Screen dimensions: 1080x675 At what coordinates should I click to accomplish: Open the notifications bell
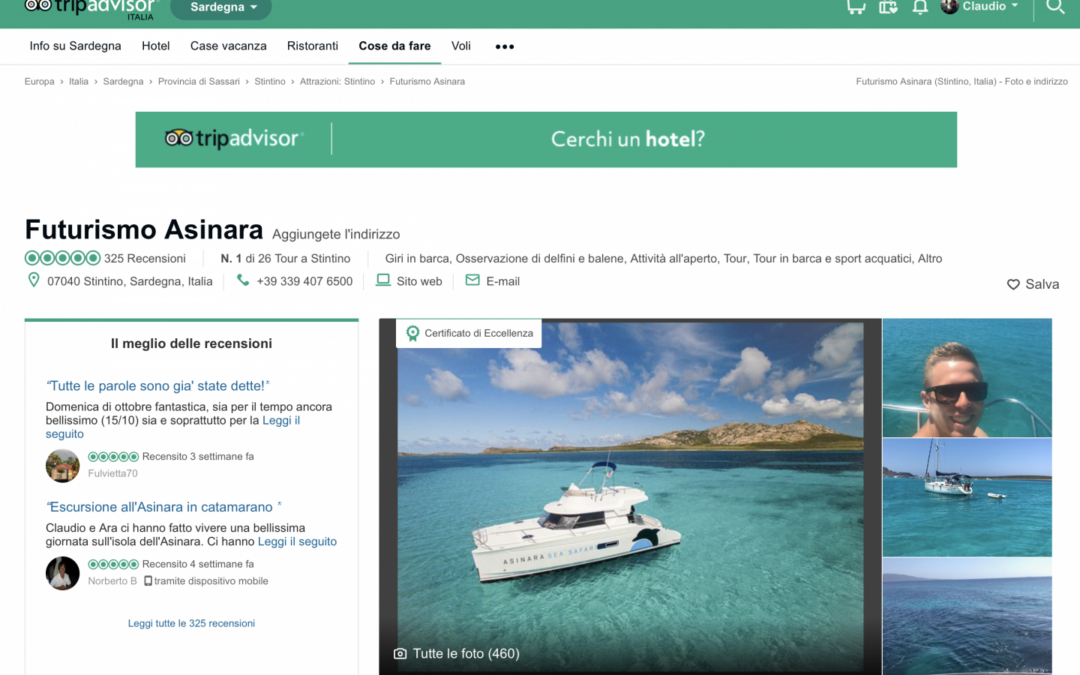pyautogui.click(x=920, y=7)
